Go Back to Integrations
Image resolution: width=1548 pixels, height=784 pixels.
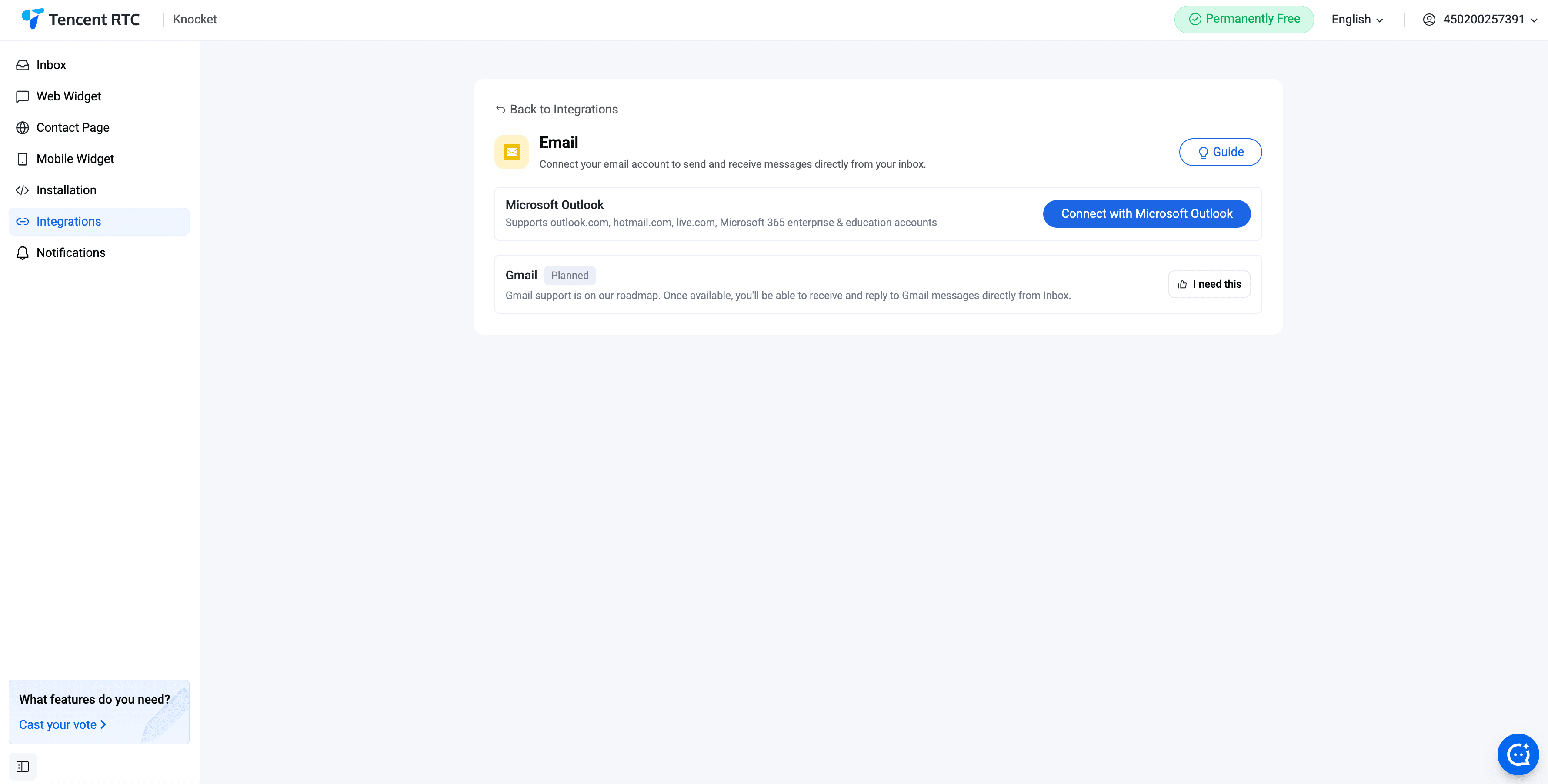pos(557,110)
